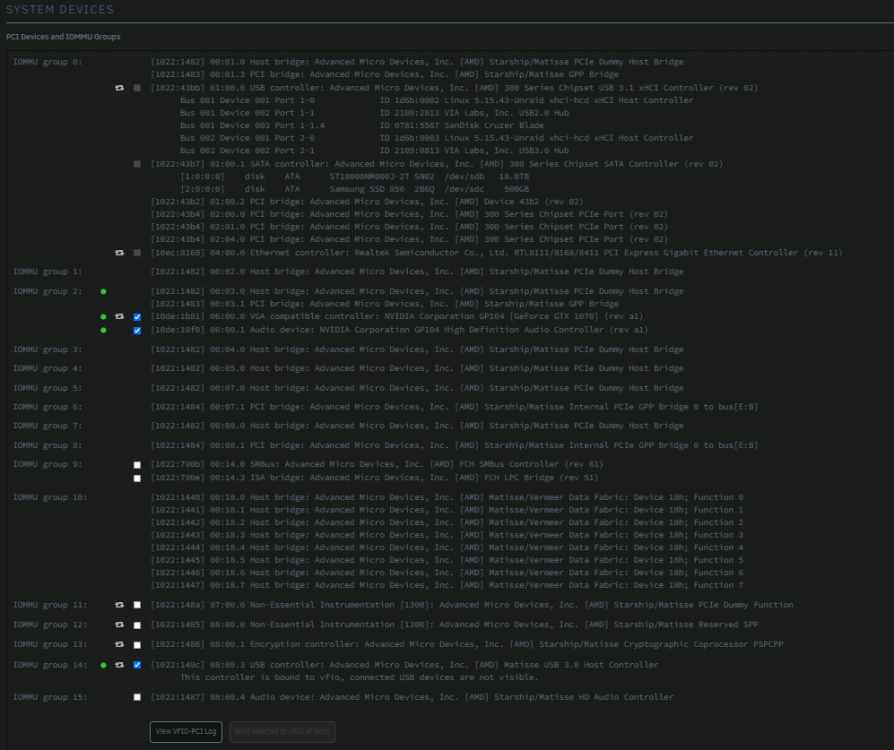
Task: Click green status dot beside IOMMU group 2
Action: point(103,291)
